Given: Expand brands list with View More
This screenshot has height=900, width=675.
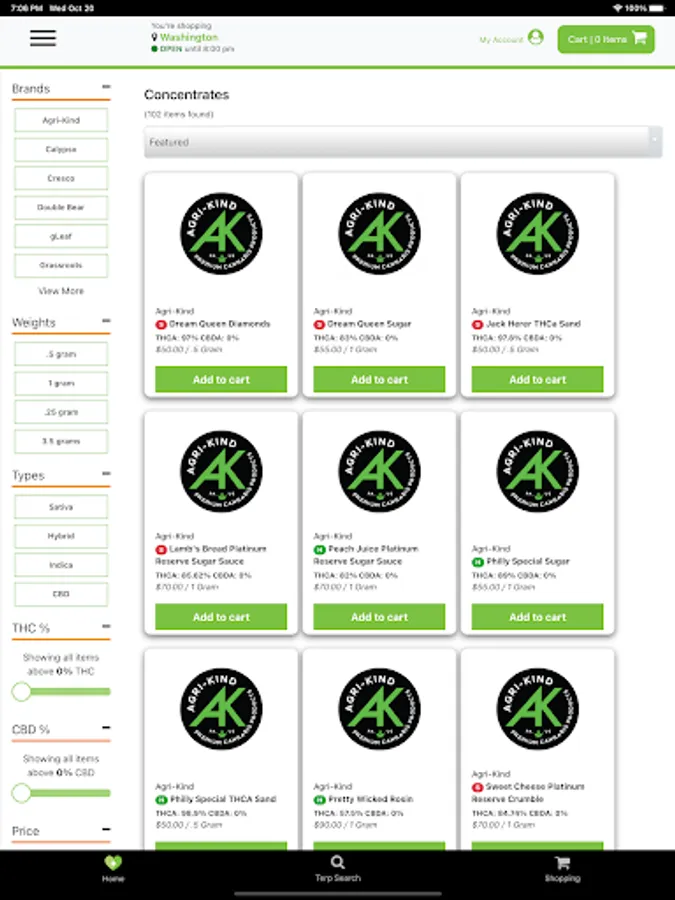Looking at the screenshot, I should point(61,291).
